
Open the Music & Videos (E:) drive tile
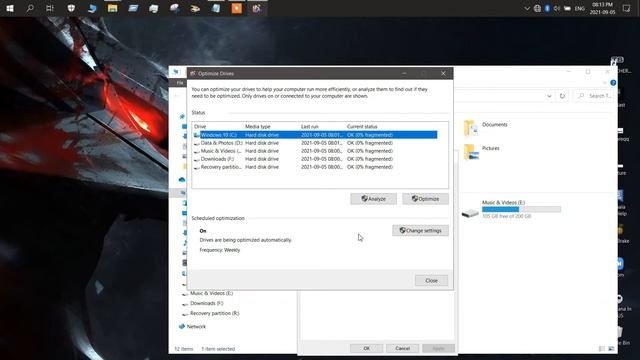tap(511, 209)
